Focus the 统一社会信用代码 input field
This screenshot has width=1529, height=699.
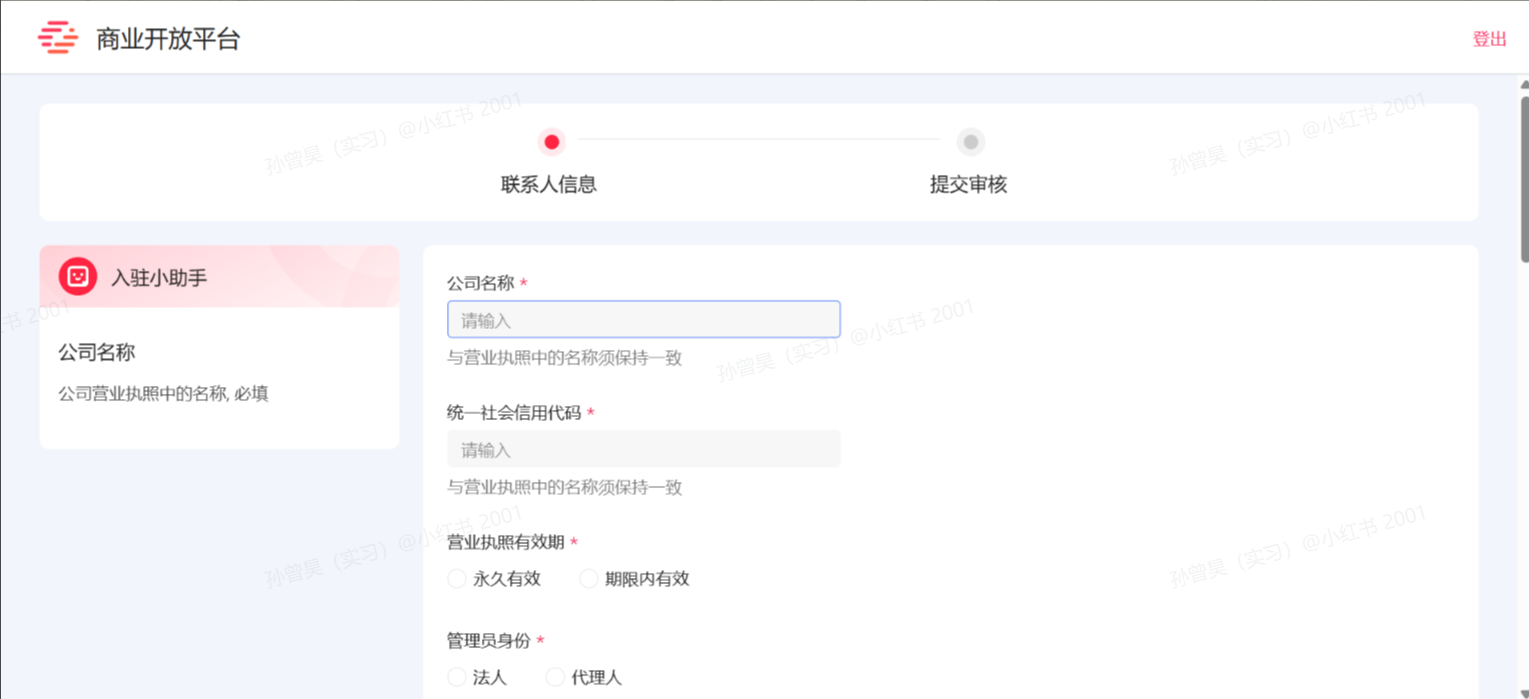point(644,449)
